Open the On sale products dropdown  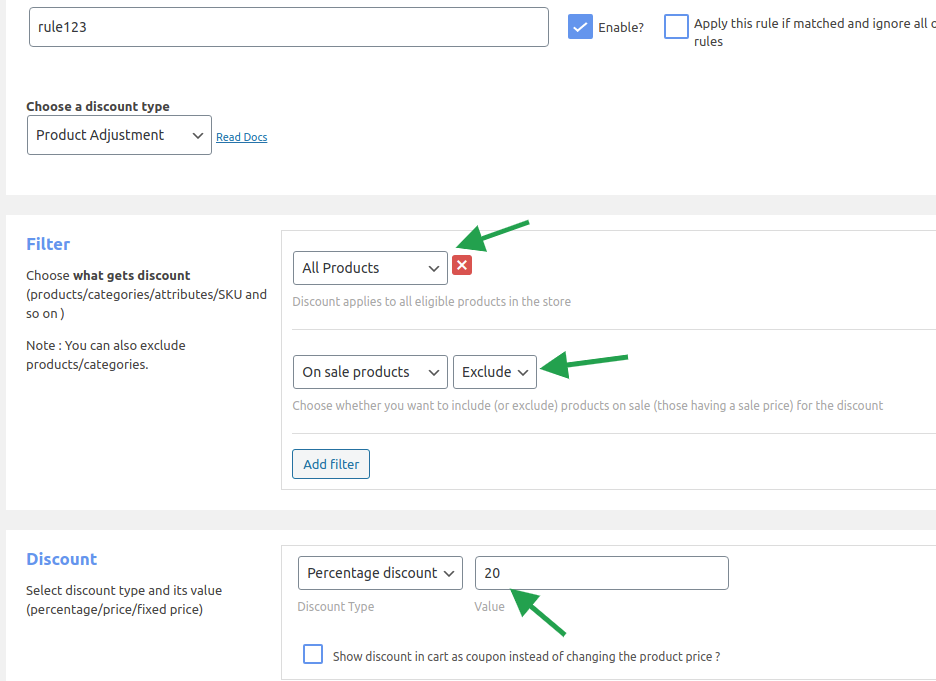(370, 372)
